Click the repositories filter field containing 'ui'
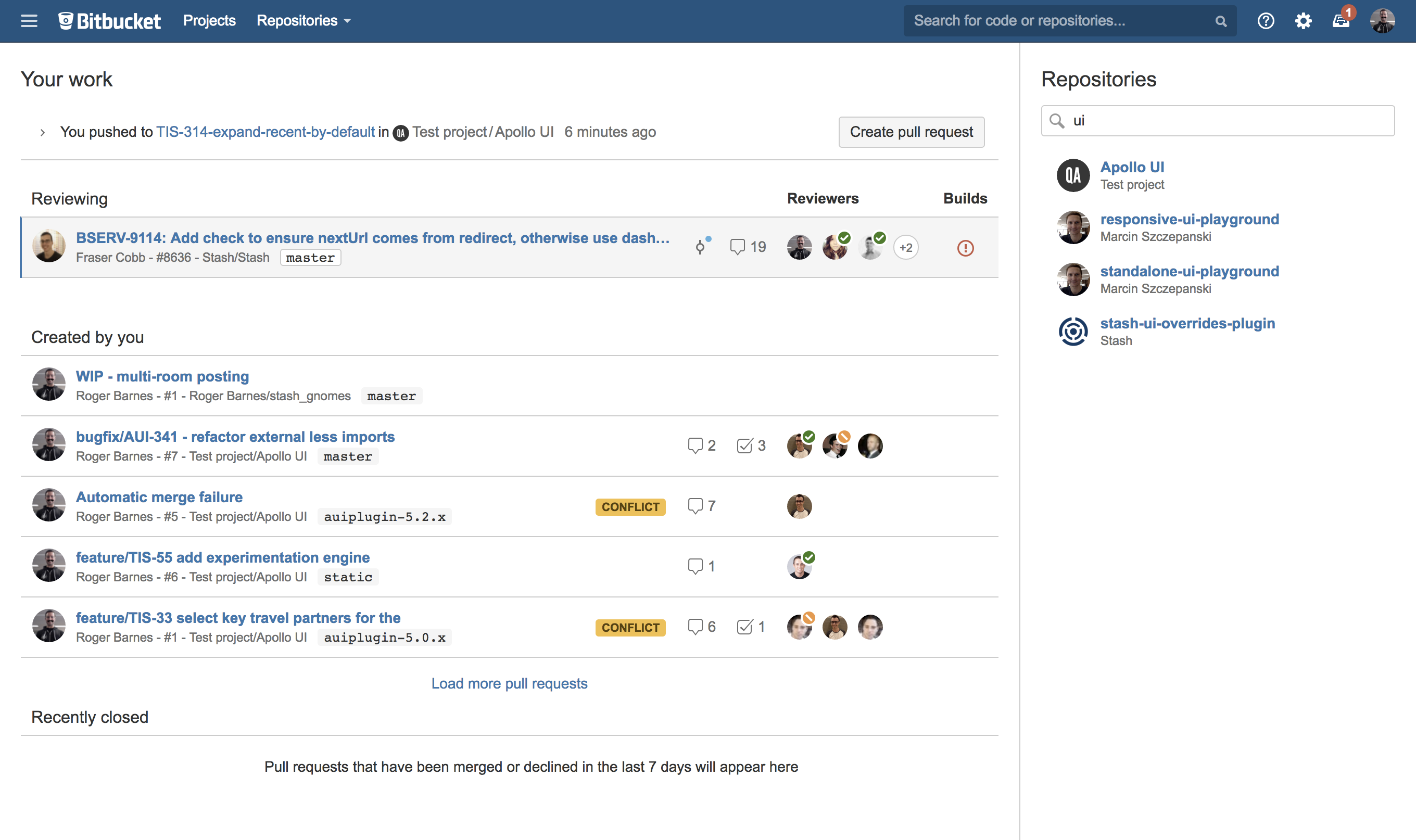Screen dimensions: 1416x840 [1217, 121]
